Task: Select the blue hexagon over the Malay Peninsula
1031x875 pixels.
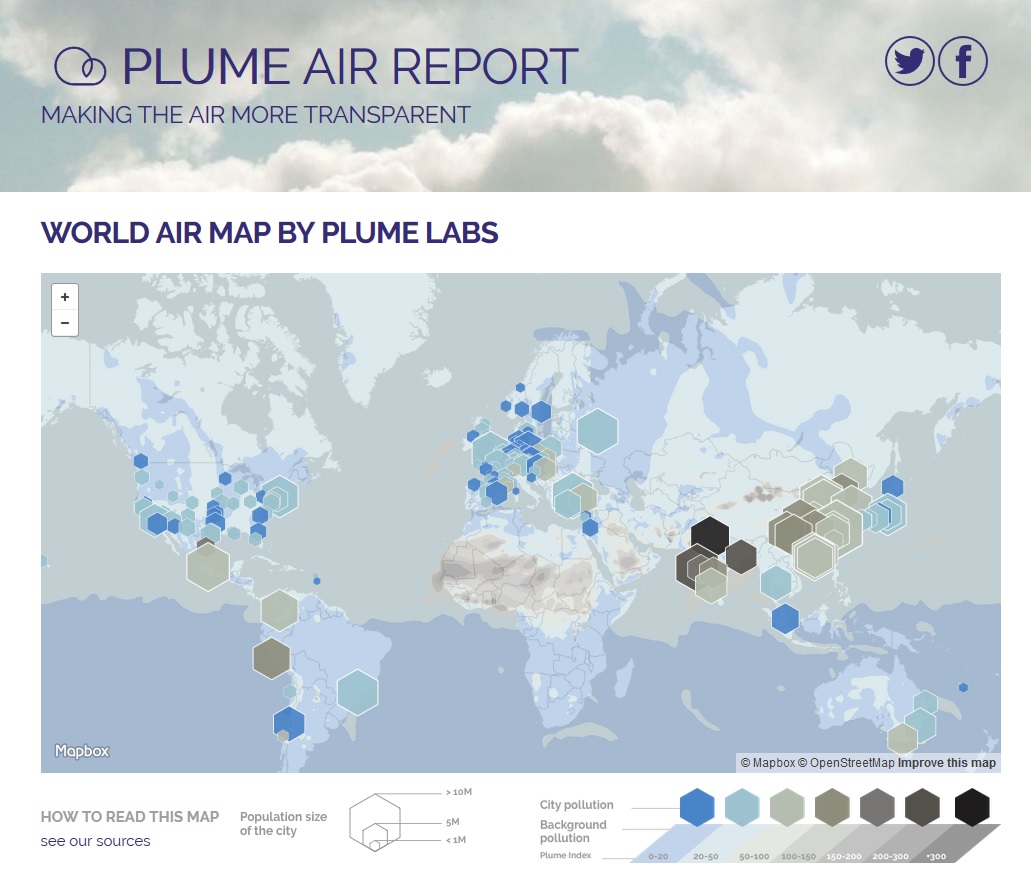Action: click(x=785, y=619)
